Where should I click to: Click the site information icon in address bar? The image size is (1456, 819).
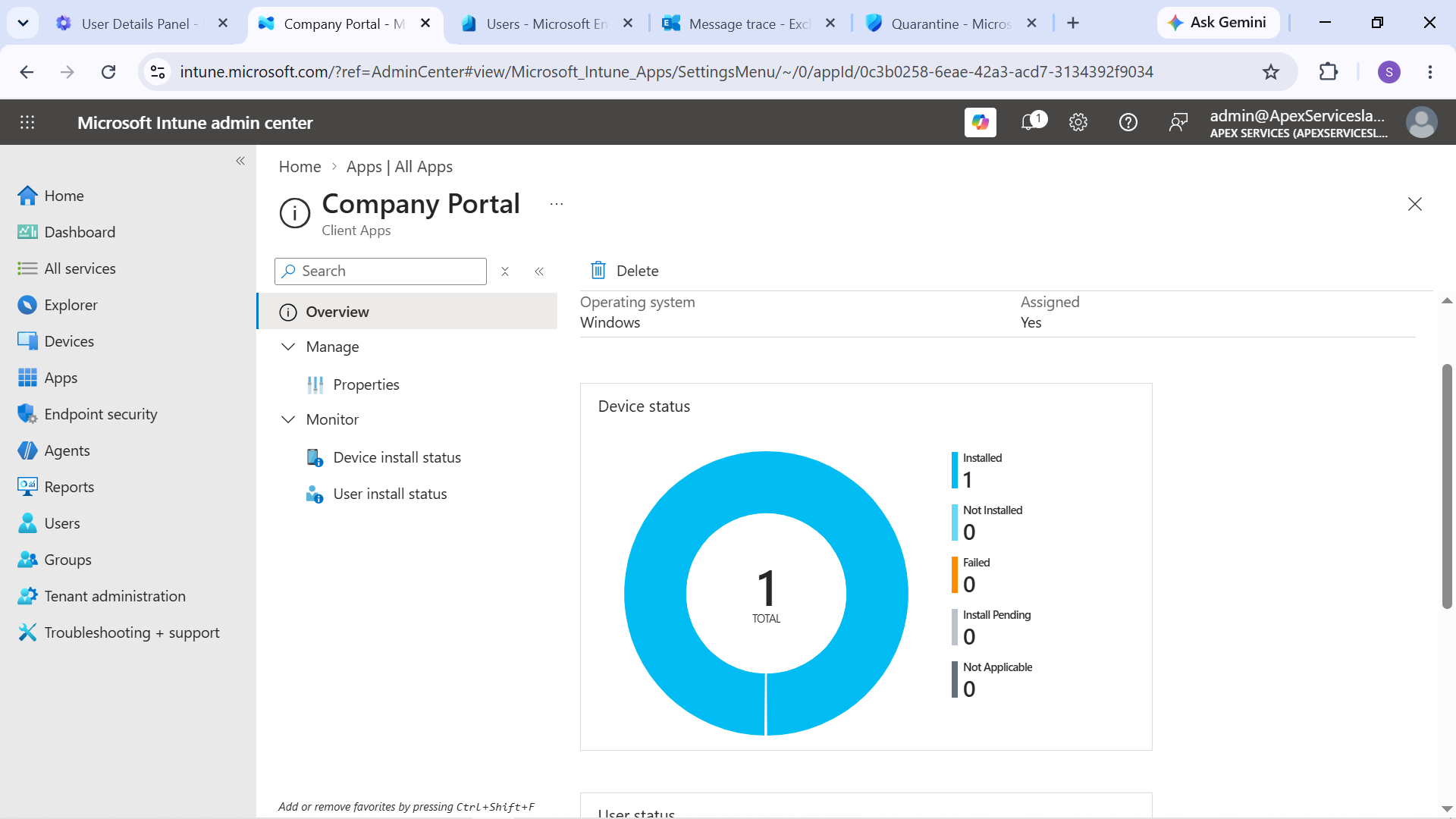point(158,72)
